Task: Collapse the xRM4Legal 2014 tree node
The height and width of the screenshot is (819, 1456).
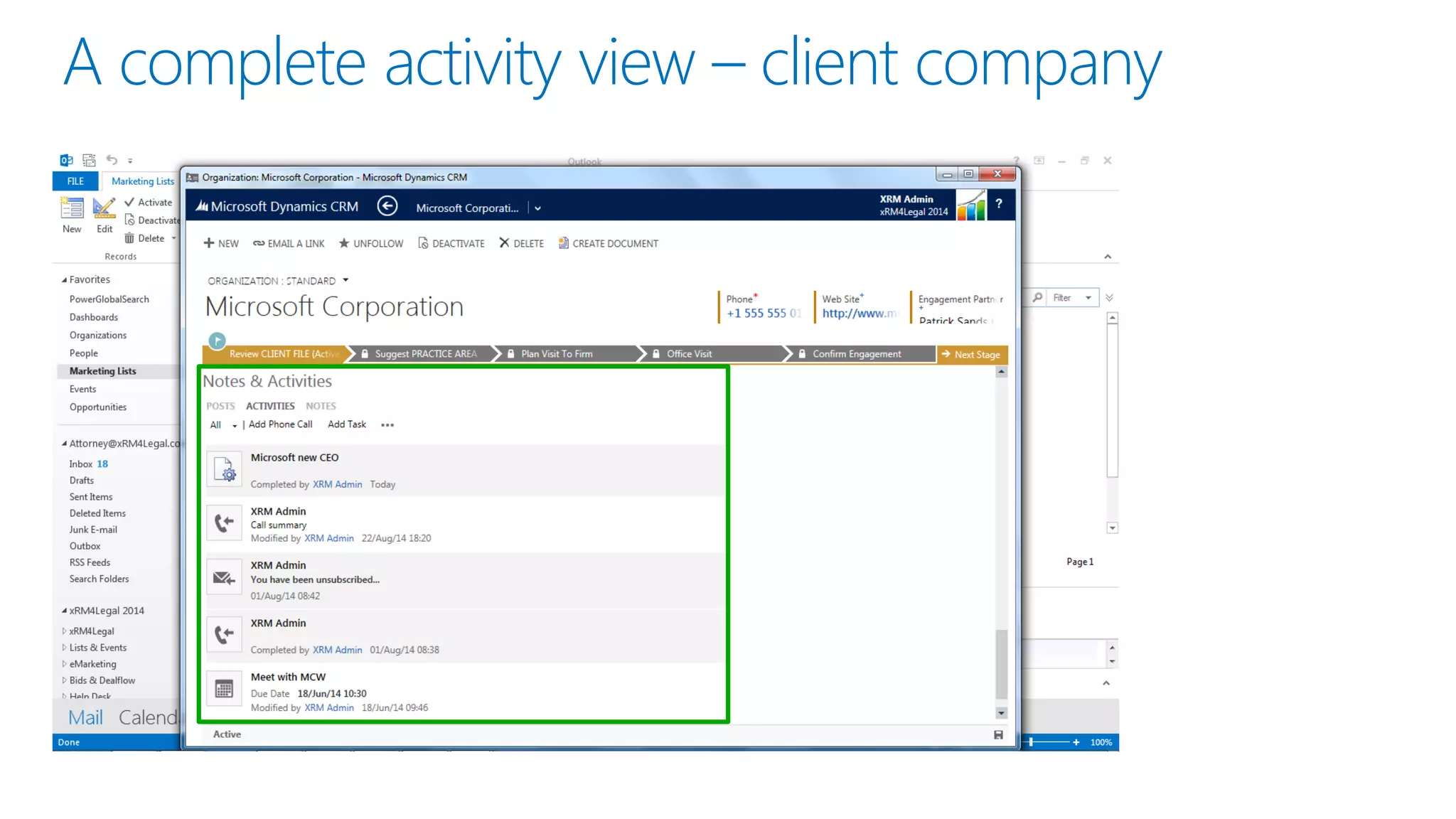Action: [x=64, y=611]
